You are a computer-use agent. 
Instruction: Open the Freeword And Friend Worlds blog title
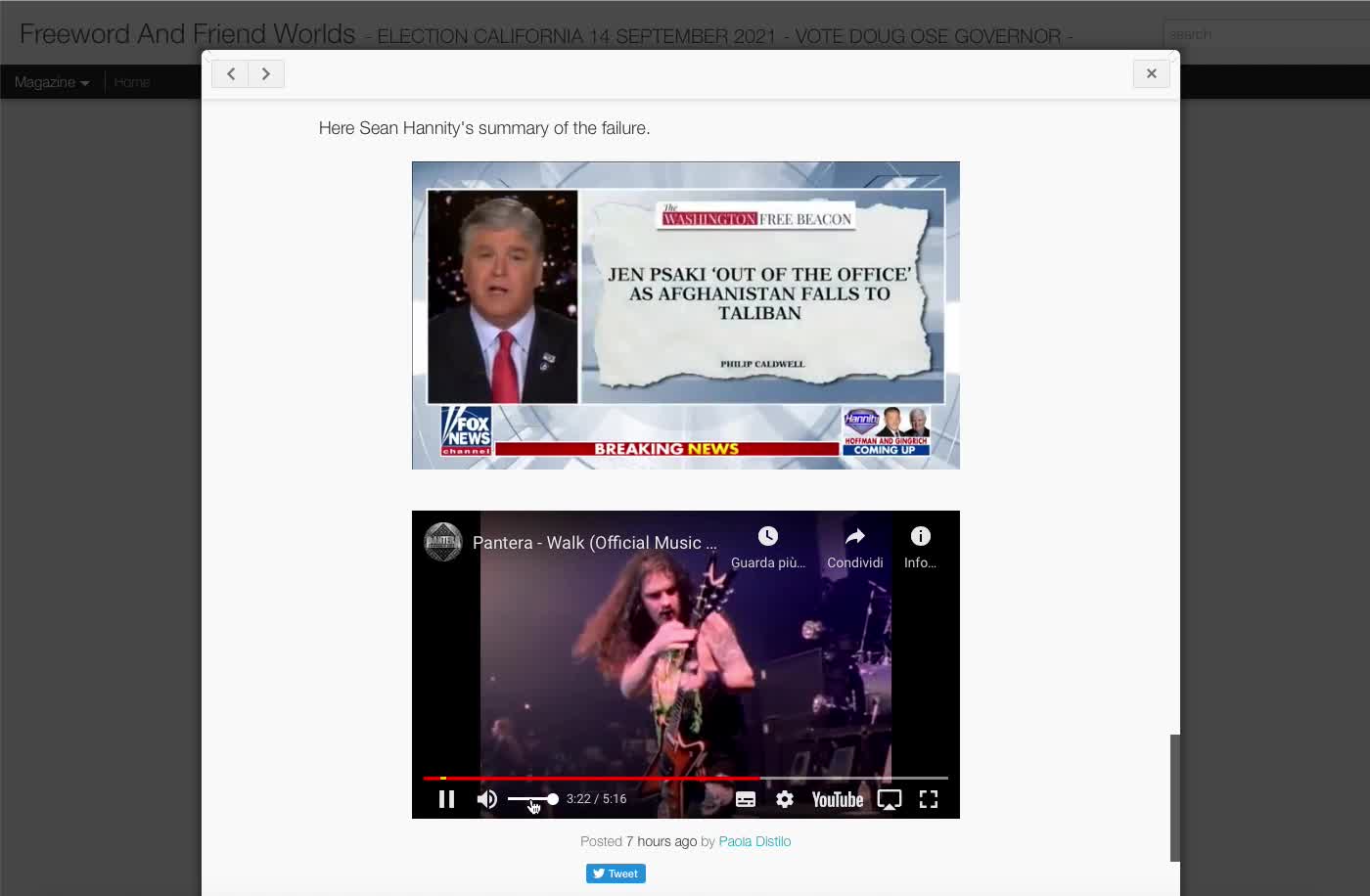(x=188, y=33)
